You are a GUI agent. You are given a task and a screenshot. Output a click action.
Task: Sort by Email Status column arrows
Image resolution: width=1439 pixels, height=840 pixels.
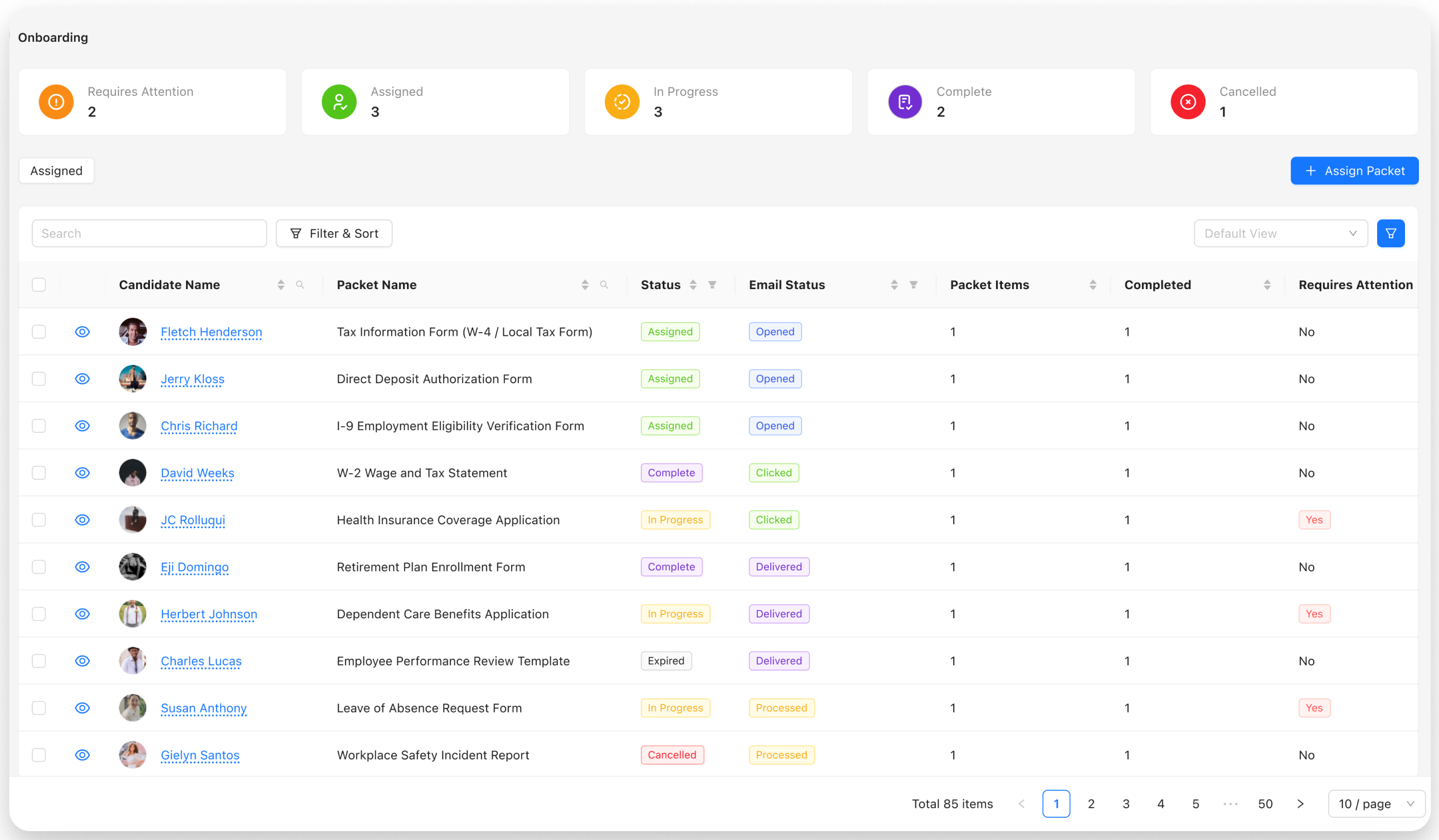[895, 285]
